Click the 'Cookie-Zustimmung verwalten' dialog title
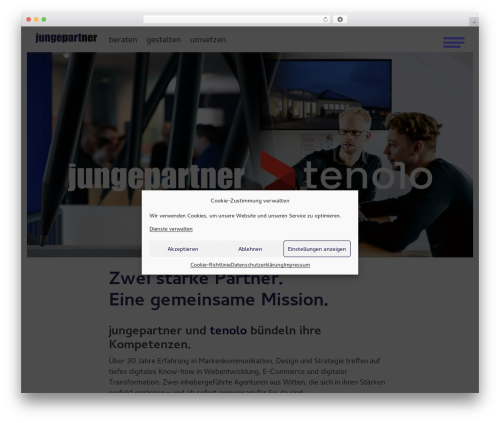 [x=250, y=201]
